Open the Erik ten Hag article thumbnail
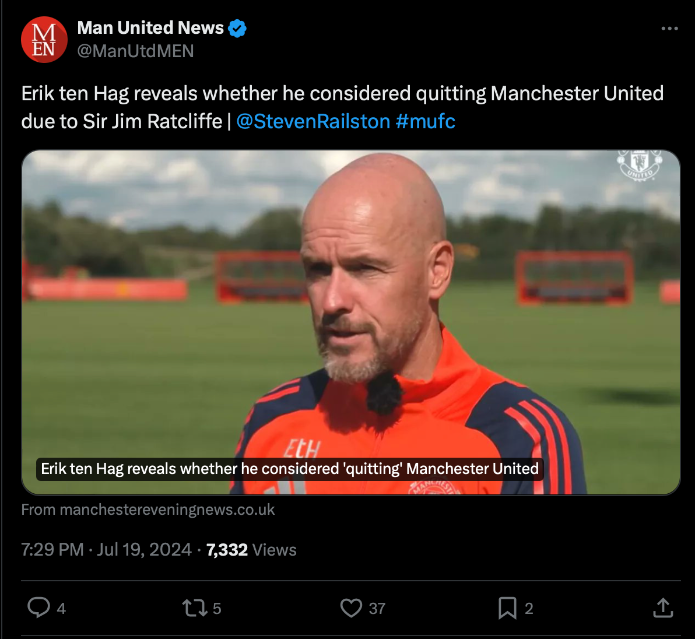 point(351,322)
